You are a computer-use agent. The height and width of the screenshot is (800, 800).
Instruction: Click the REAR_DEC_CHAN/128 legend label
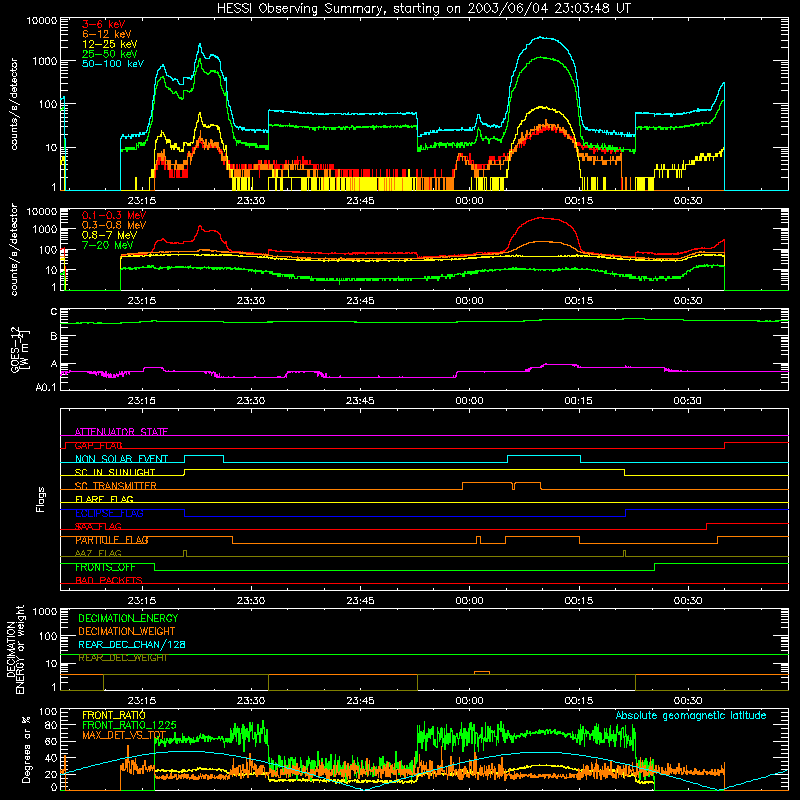[x=132, y=644]
